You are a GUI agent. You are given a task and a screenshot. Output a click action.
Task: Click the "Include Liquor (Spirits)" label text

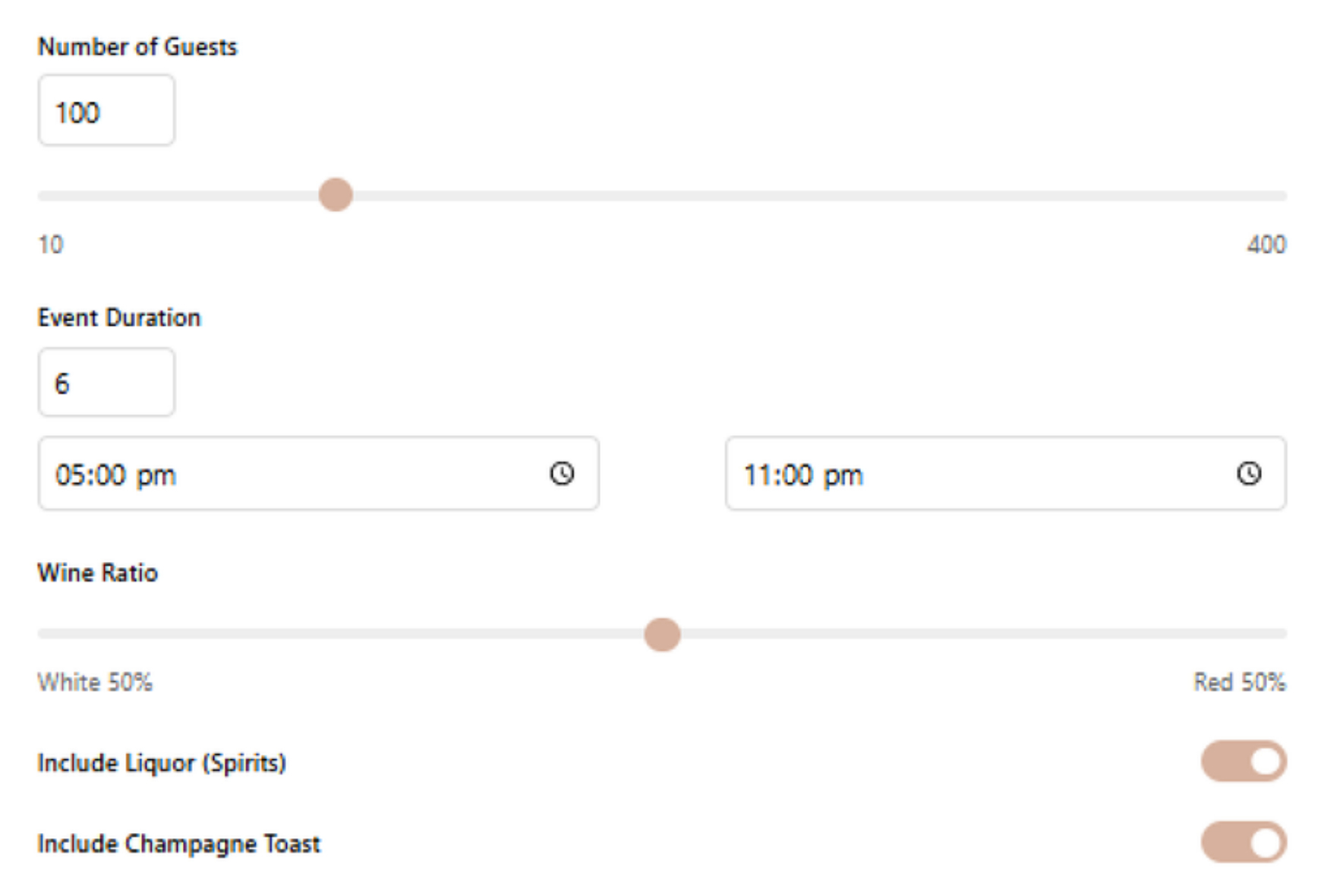click(x=162, y=763)
